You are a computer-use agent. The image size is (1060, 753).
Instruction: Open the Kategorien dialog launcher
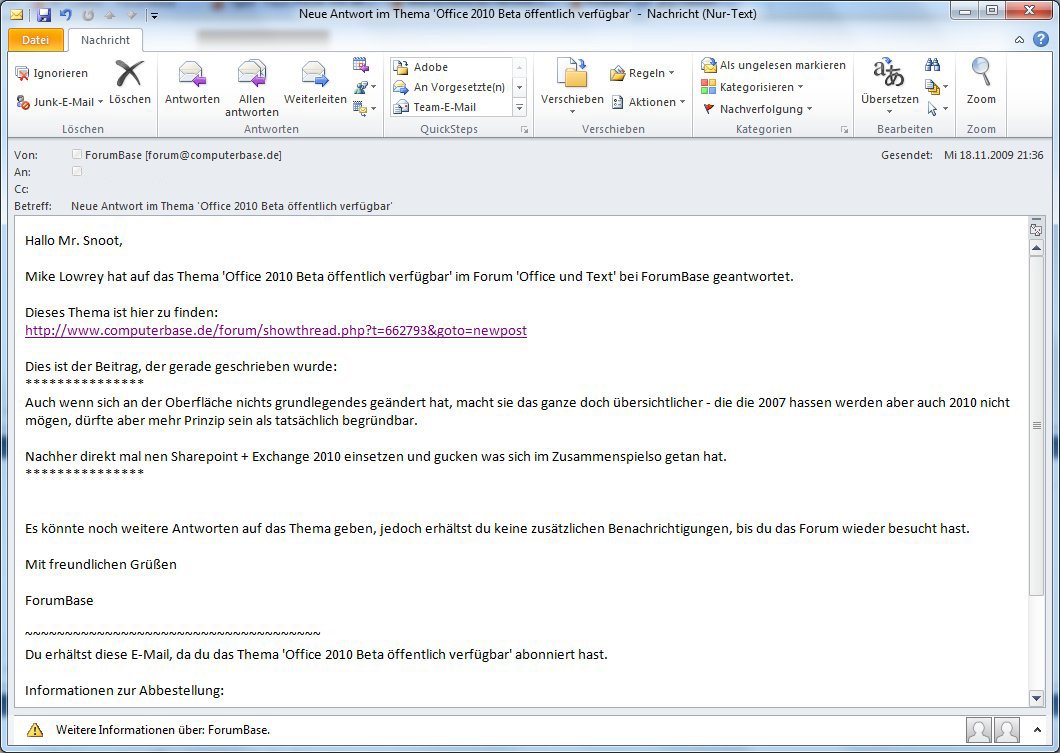click(x=844, y=130)
